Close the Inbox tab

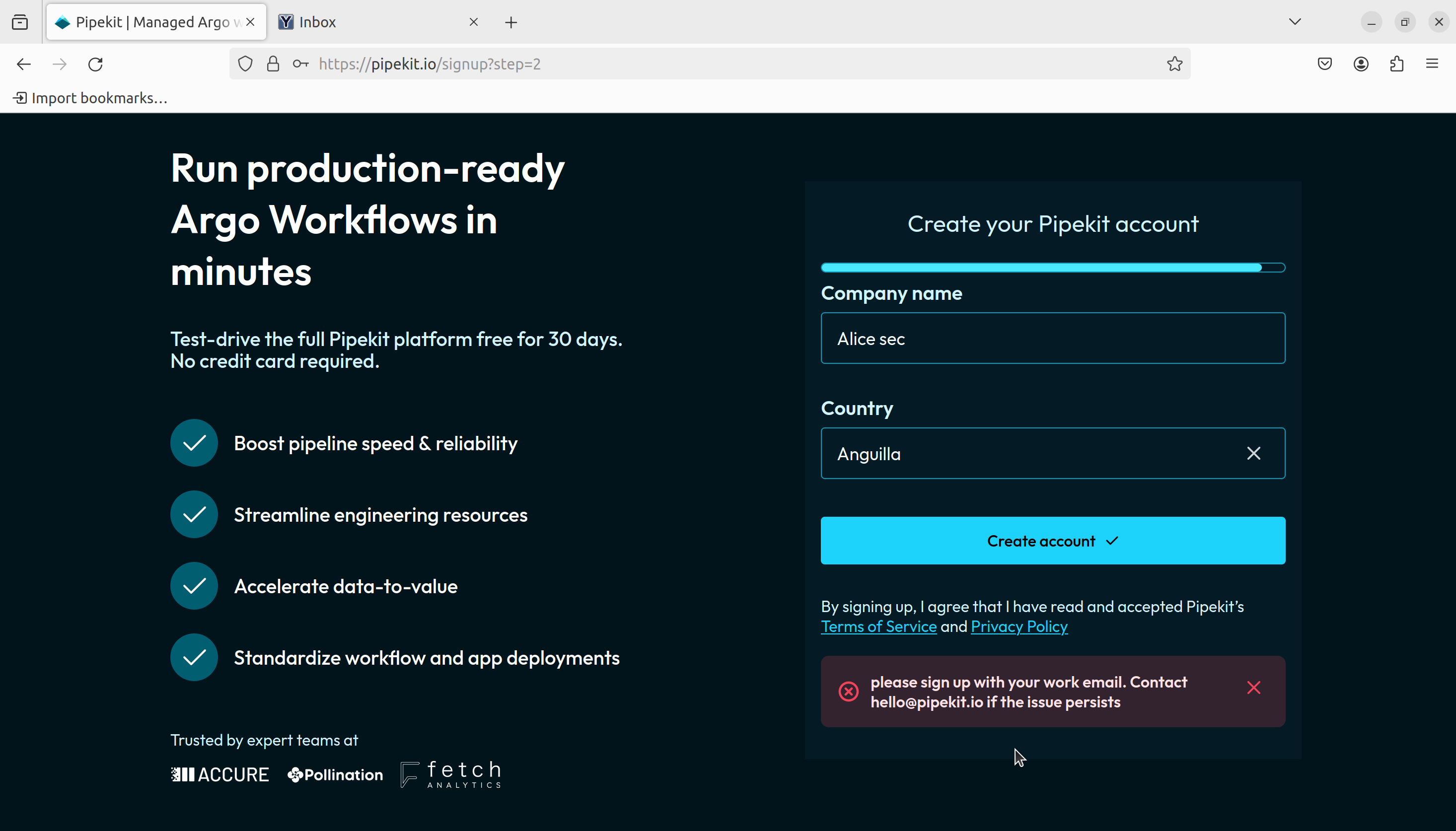473,22
